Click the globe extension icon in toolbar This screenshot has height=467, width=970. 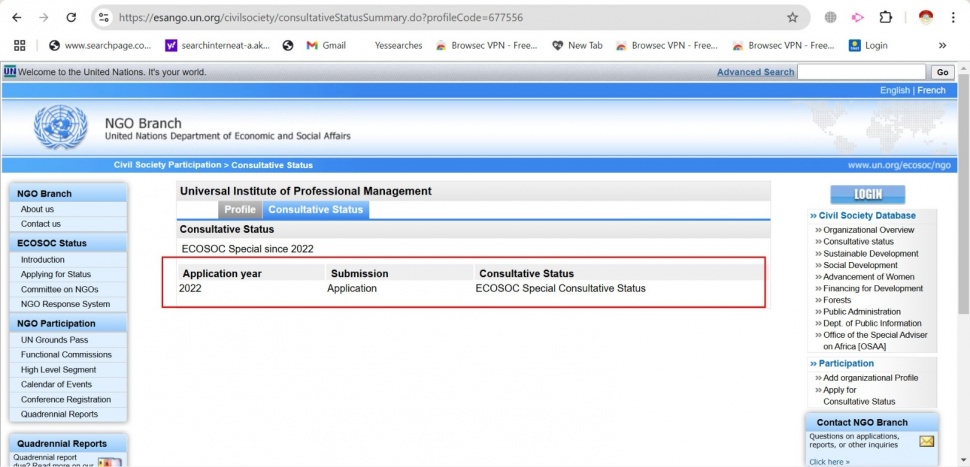click(x=831, y=18)
